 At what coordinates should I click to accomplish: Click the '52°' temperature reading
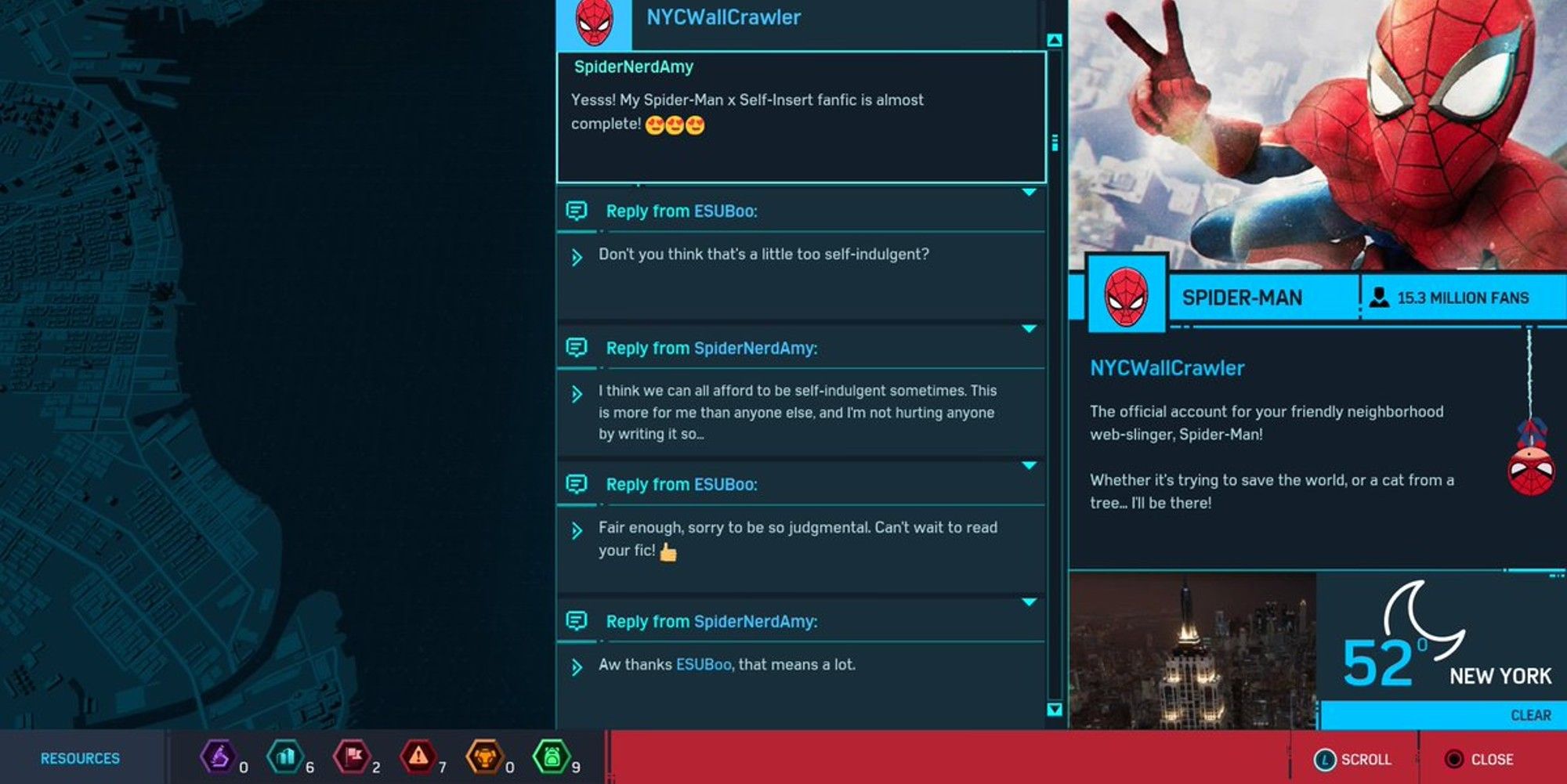(x=1385, y=663)
